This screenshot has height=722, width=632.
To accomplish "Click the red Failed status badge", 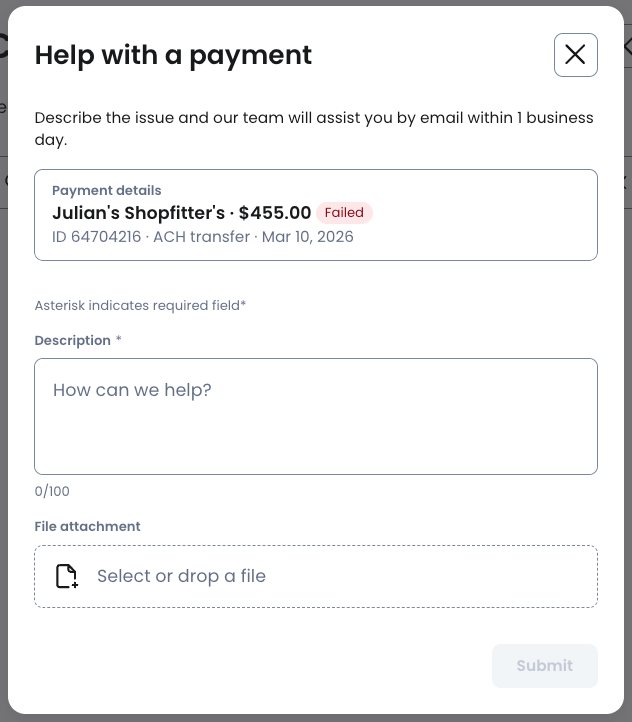I will (344, 213).
